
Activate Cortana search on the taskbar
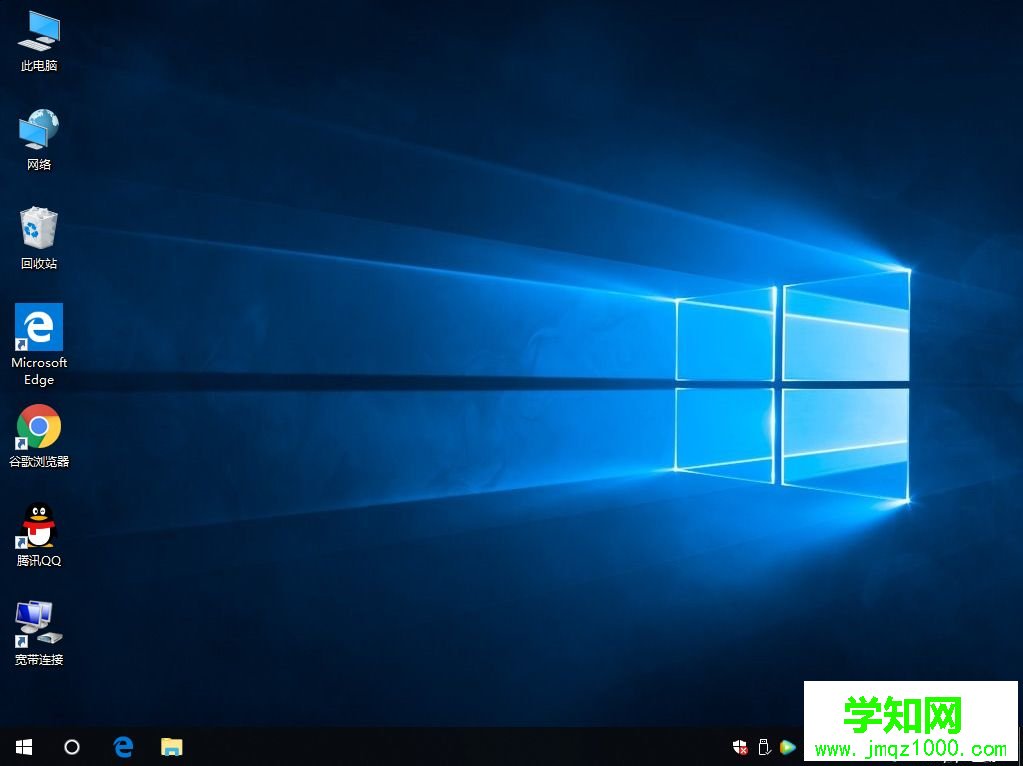coord(71,747)
